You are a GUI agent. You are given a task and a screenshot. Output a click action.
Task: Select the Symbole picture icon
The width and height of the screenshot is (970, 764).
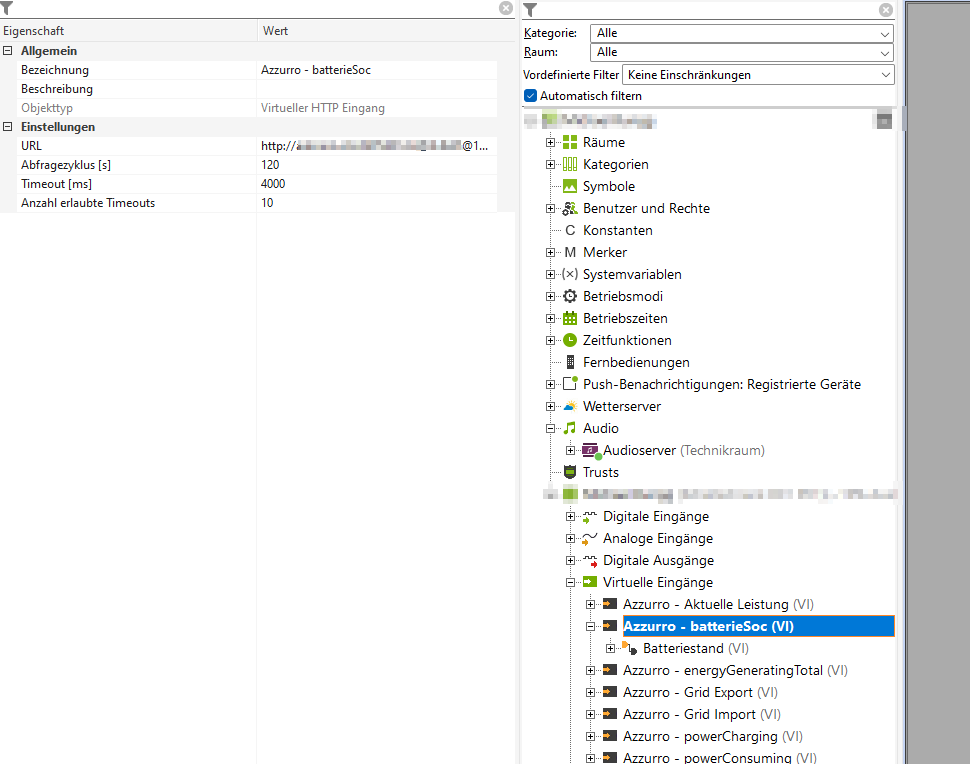(570, 186)
